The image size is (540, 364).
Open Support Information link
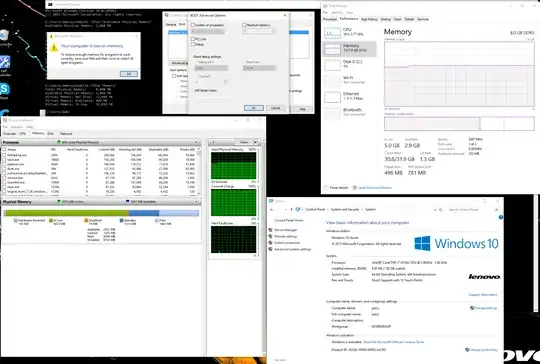[483, 295]
